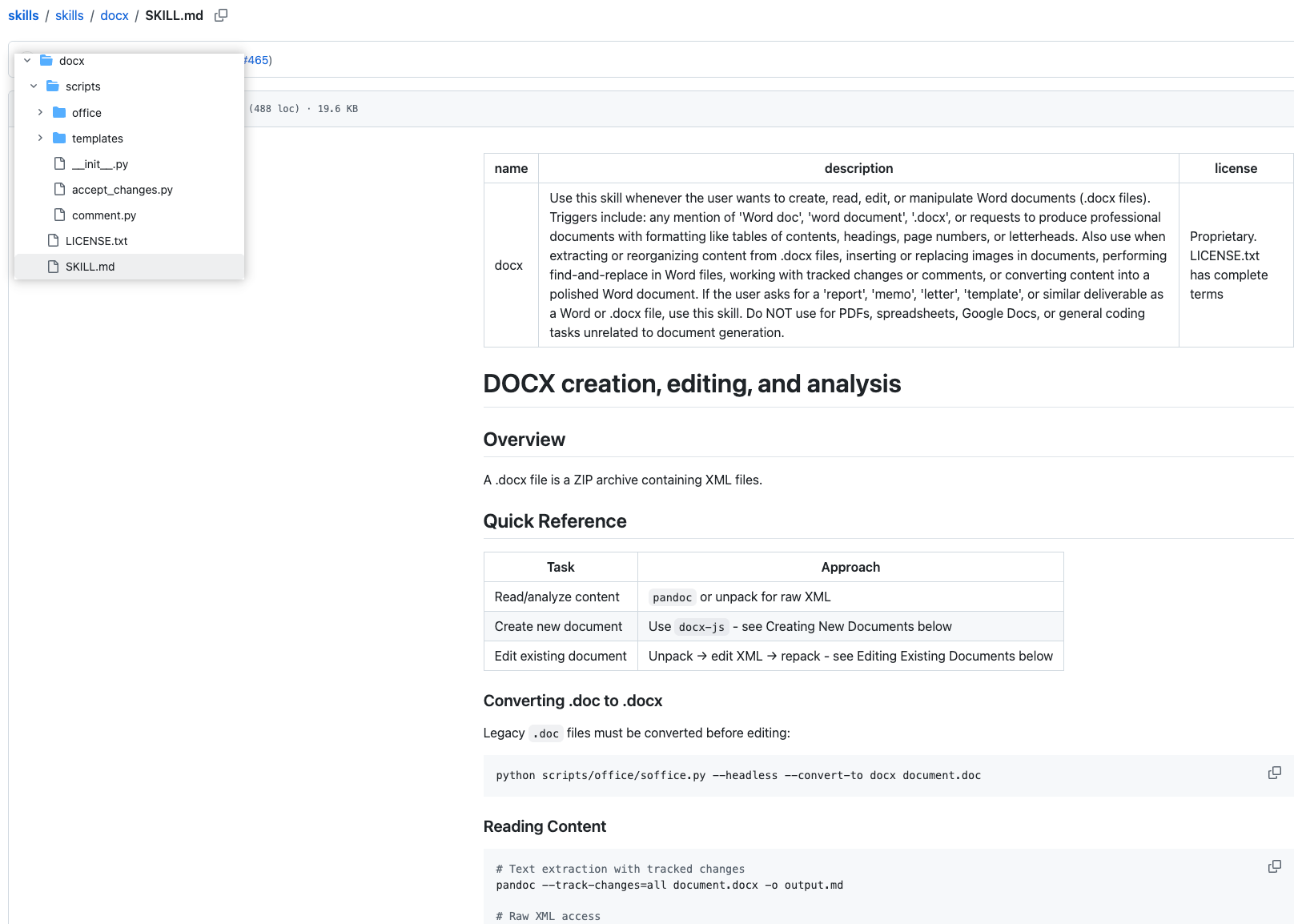Open the templates folder tree item

pyautogui.click(x=130, y=139)
